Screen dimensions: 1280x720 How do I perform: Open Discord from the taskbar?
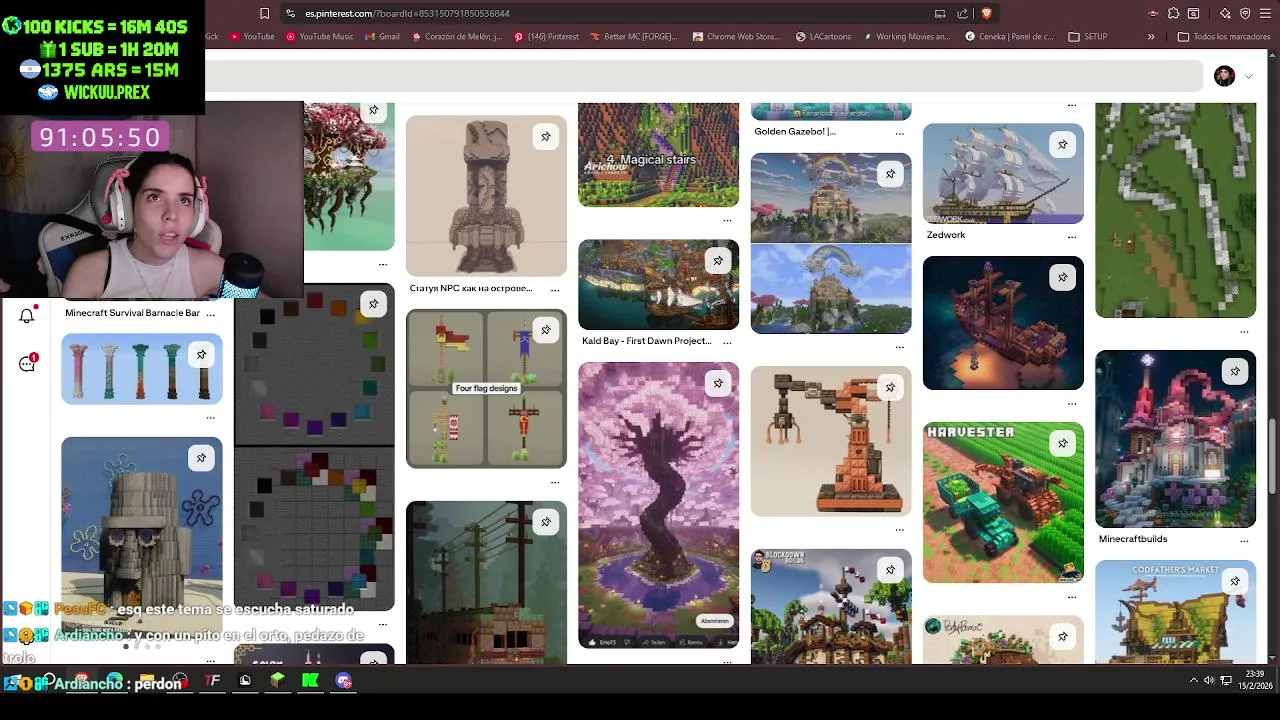click(x=343, y=681)
